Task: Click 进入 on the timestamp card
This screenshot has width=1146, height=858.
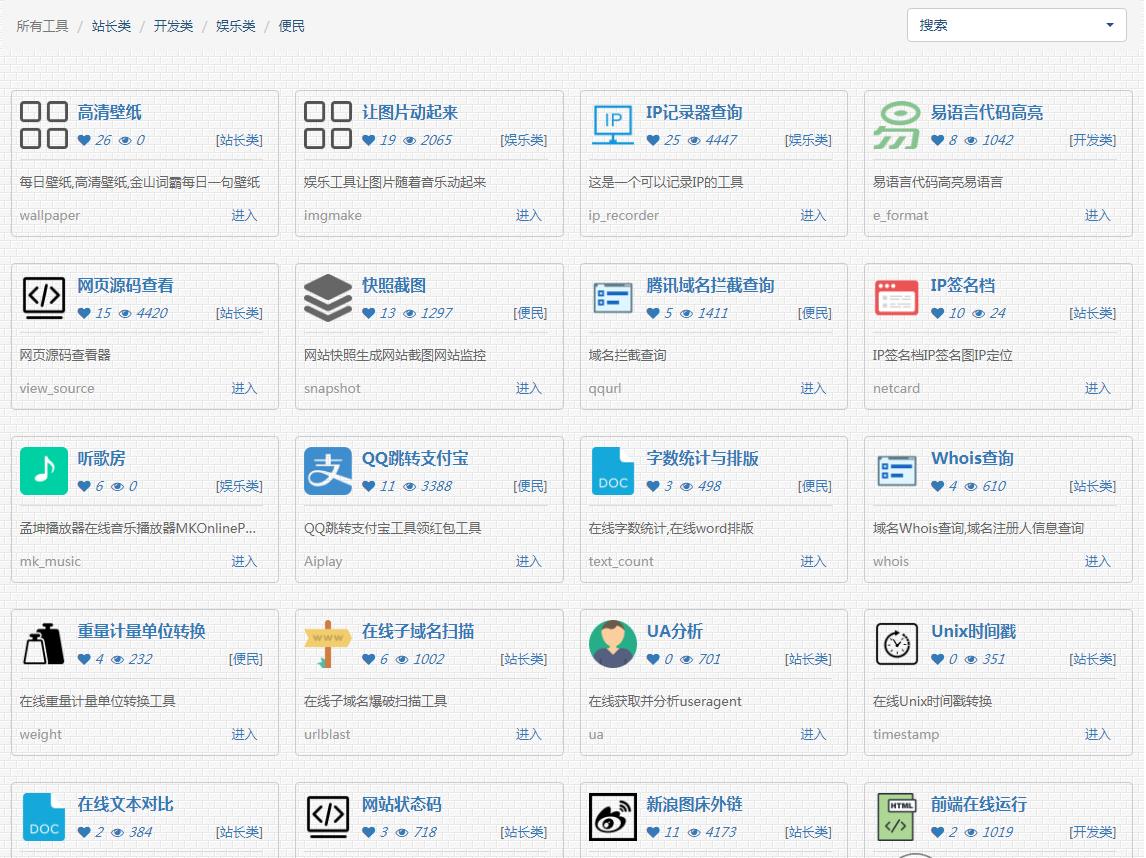Action: (1097, 735)
